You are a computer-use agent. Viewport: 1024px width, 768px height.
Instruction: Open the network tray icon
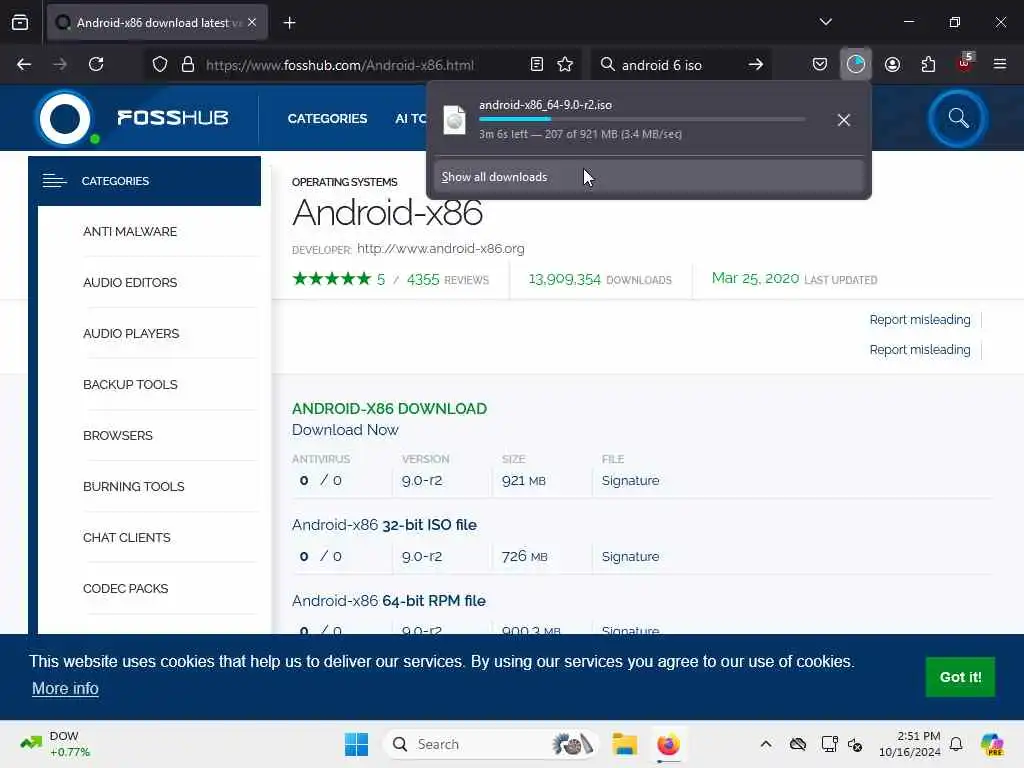(x=829, y=744)
